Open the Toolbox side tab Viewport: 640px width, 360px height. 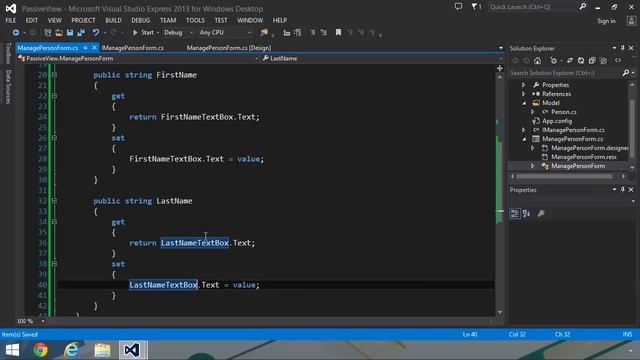[7, 53]
